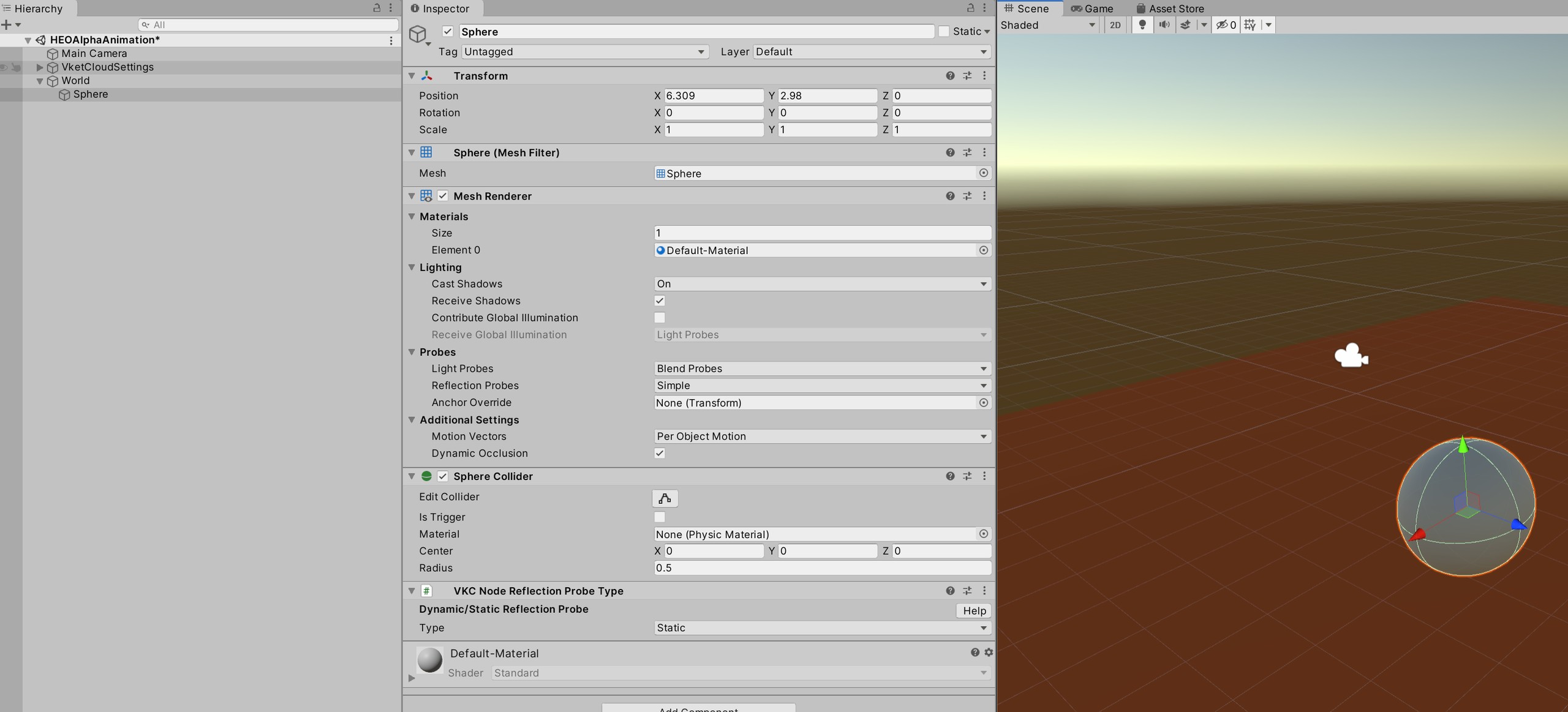Lock the Inspector panel
The width and height of the screenshot is (1568, 712).
pyautogui.click(x=970, y=8)
